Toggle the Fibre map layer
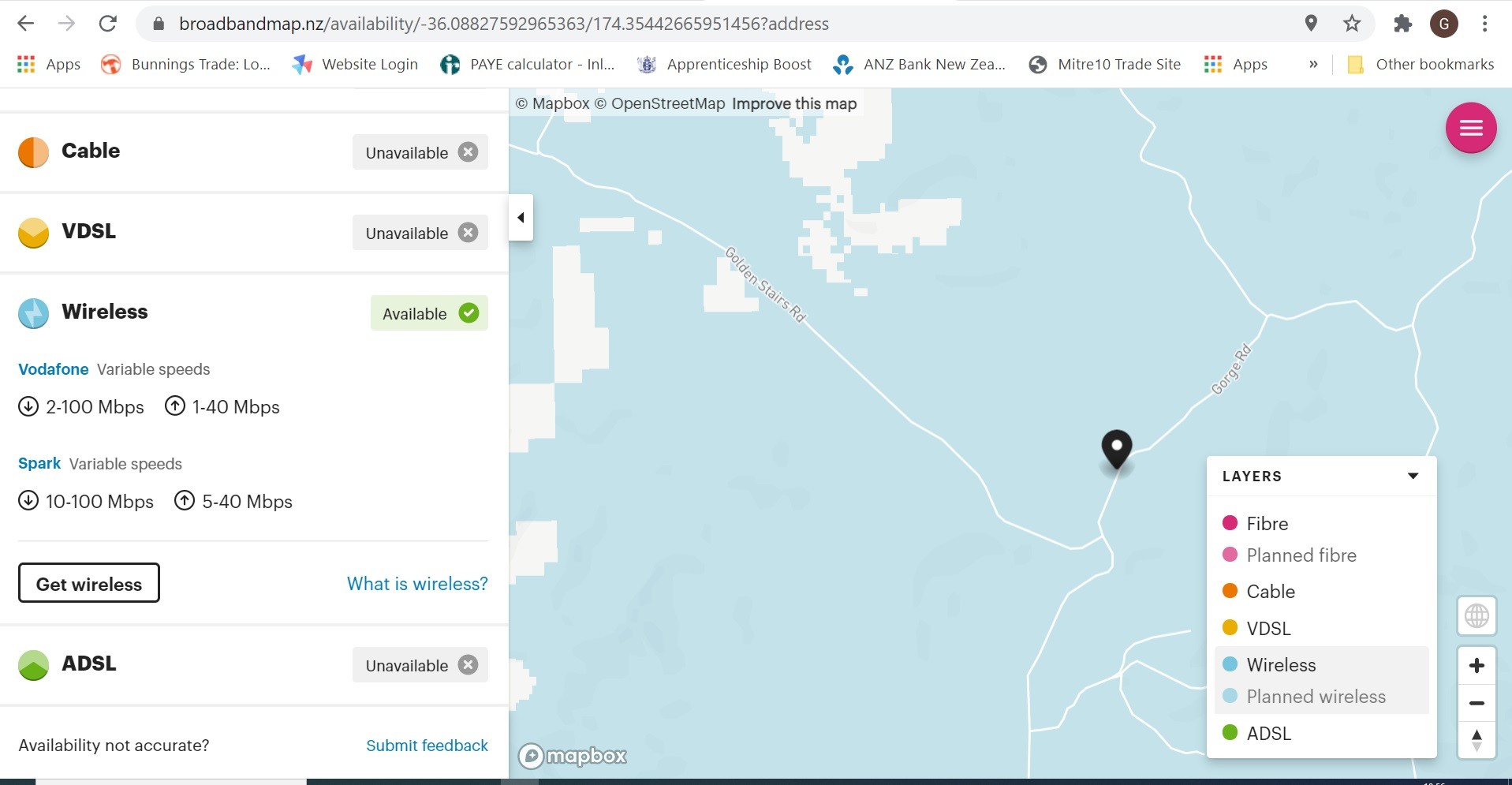Image resolution: width=1512 pixels, height=785 pixels. tap(1266, 524)
